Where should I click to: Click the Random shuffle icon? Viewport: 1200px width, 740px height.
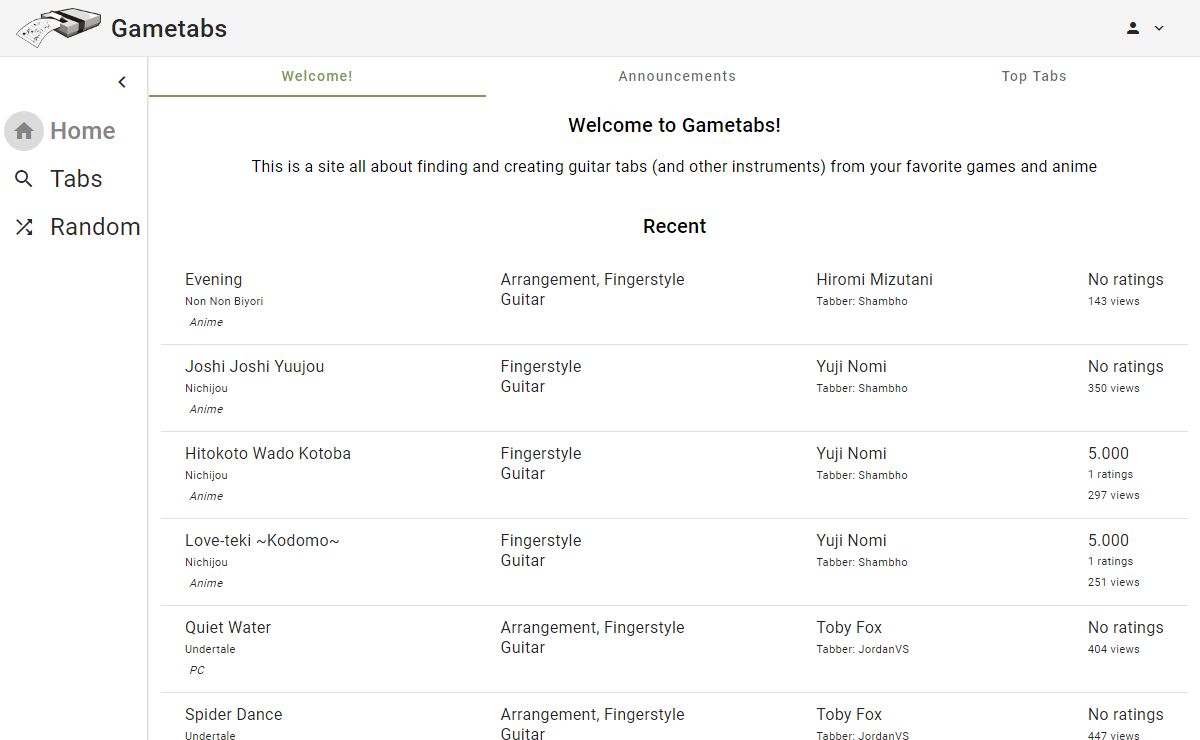pos(24,227)
